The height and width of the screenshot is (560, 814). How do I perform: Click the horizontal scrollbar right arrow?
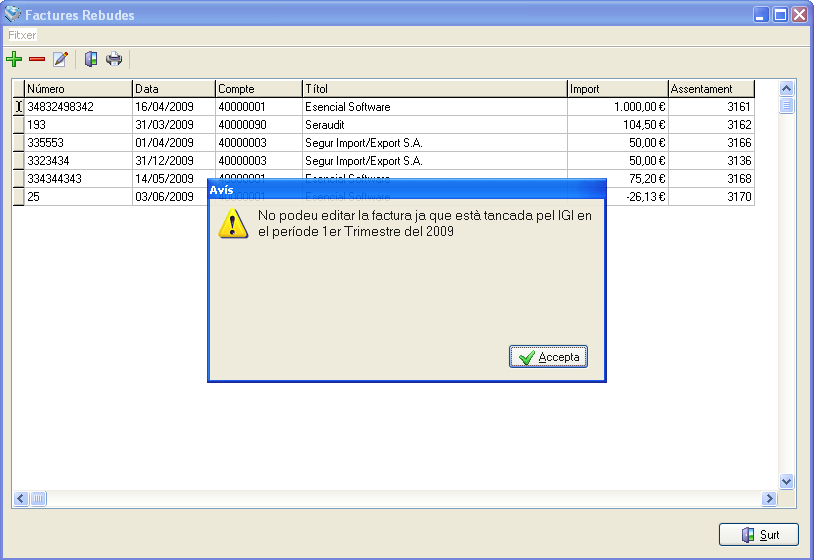769,499
